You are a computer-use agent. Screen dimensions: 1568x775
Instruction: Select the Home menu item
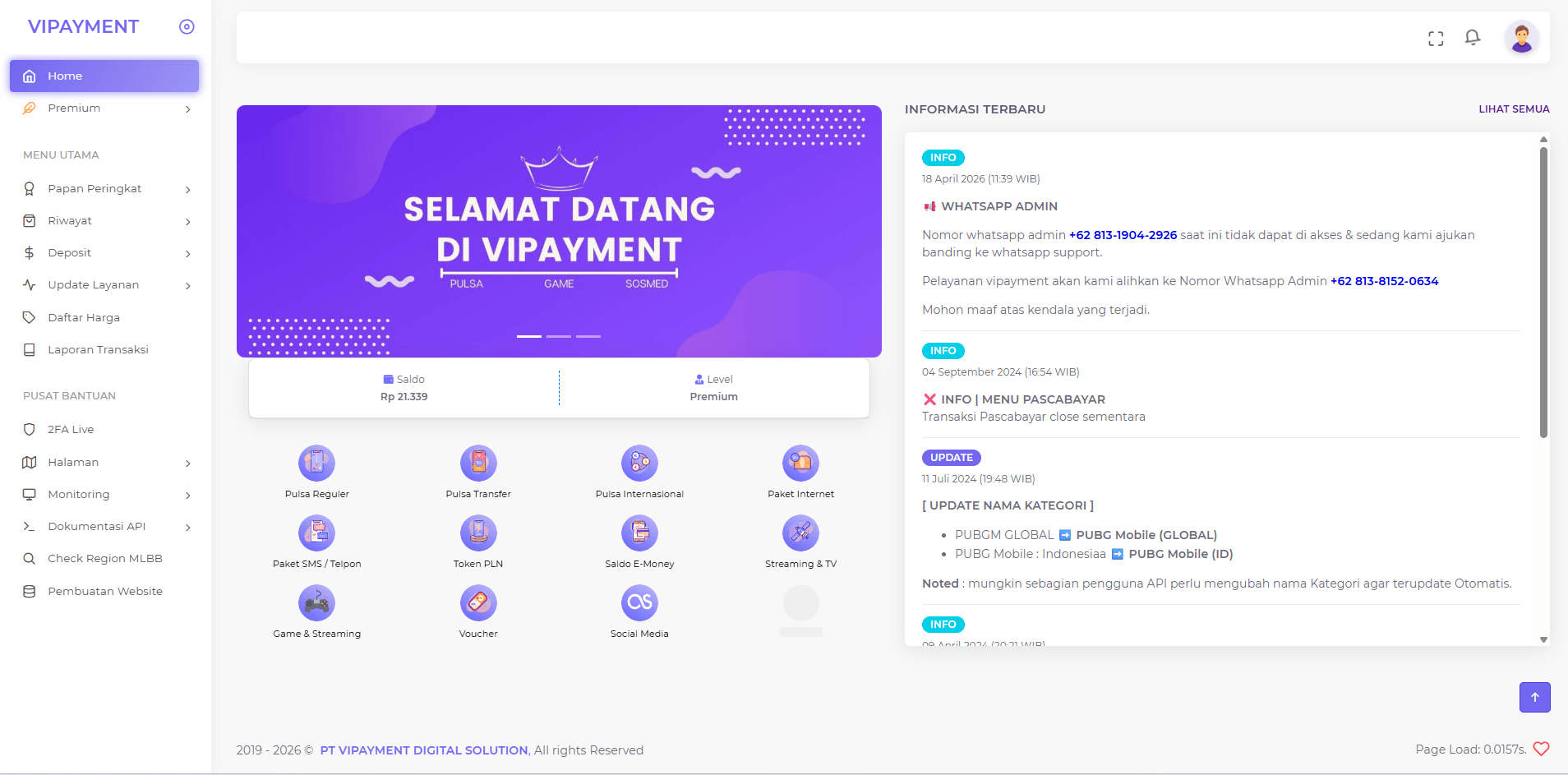(104, 76)
